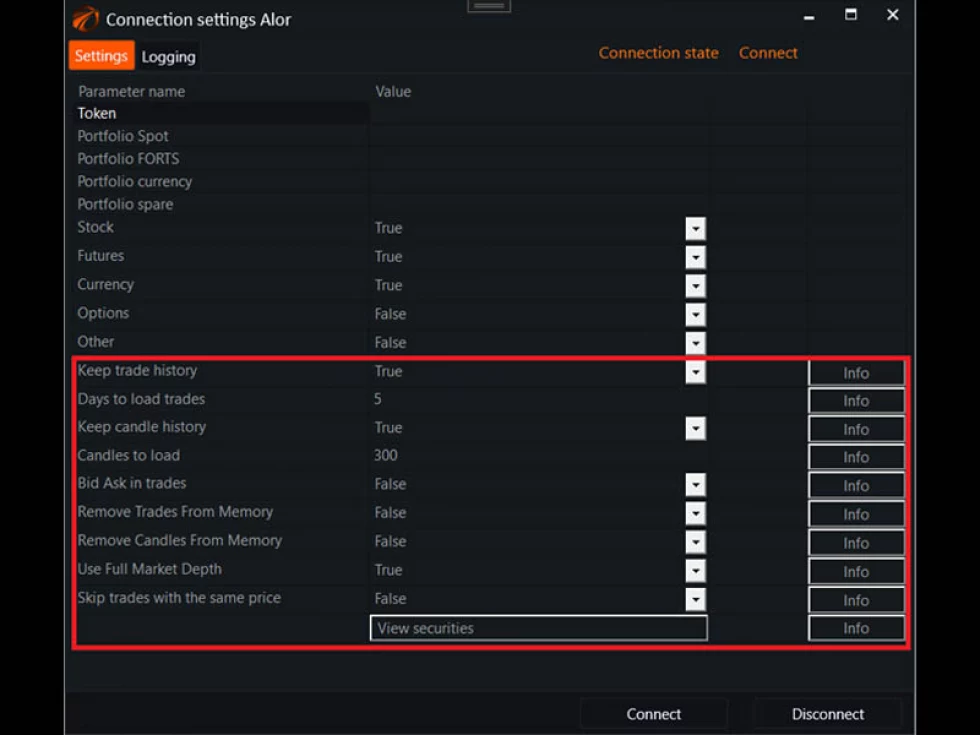
Task: Open the Currency value dropdown
Action: [x=695, y=286]
